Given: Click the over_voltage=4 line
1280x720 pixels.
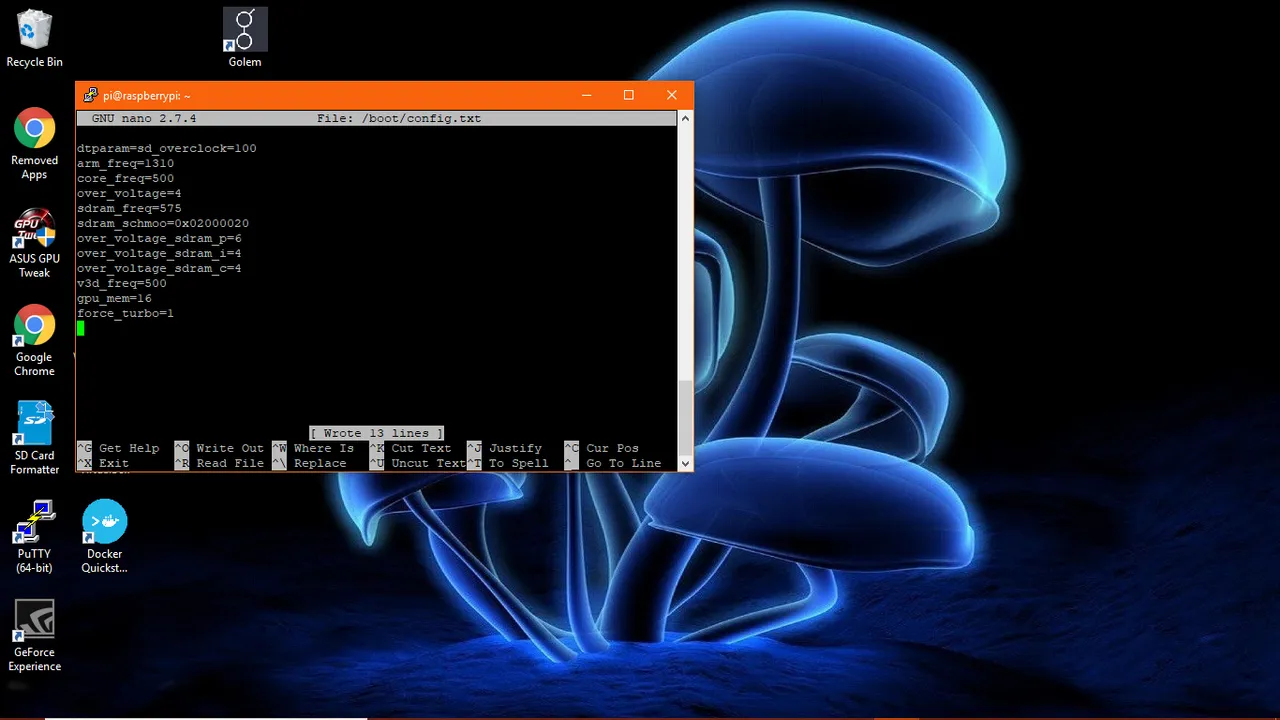Looking at the screenshot, I should pos(129,193).
